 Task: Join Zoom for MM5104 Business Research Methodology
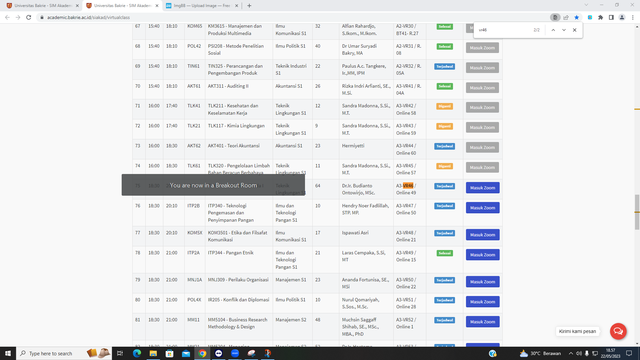click(x=482, y=322)
